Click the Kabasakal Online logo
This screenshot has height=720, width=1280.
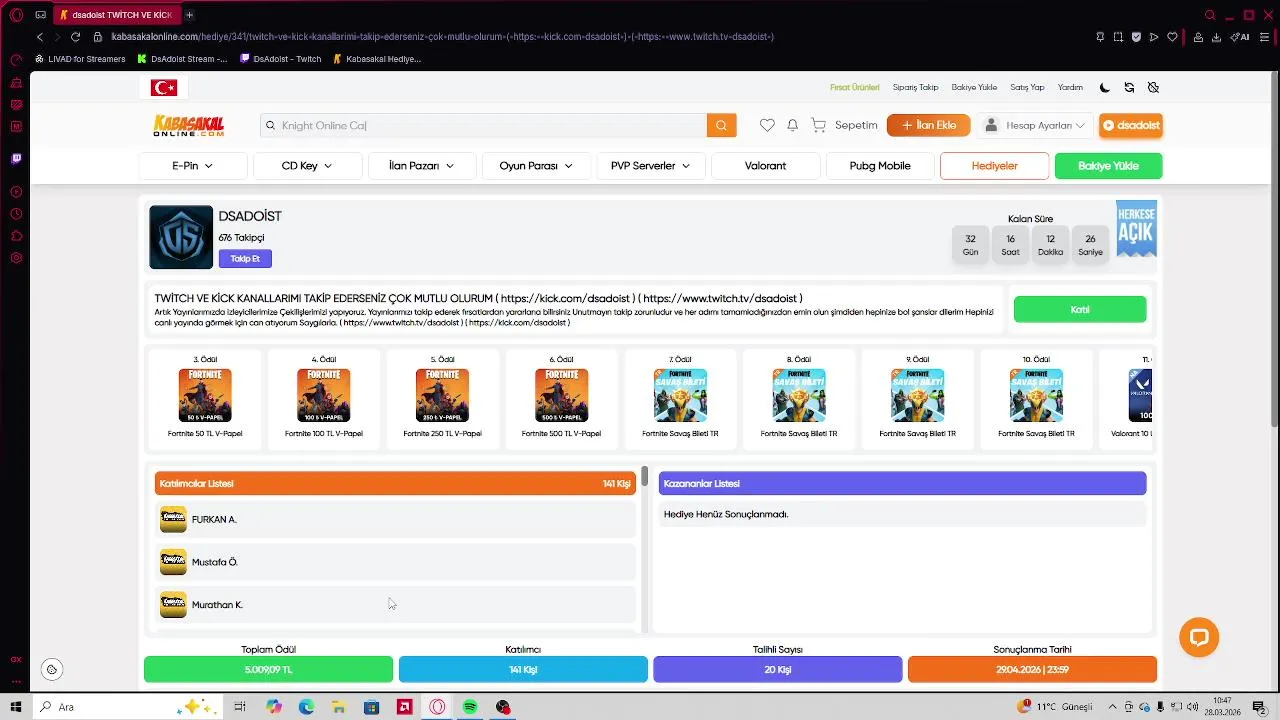pyautogui.click(x=188, y=125)
